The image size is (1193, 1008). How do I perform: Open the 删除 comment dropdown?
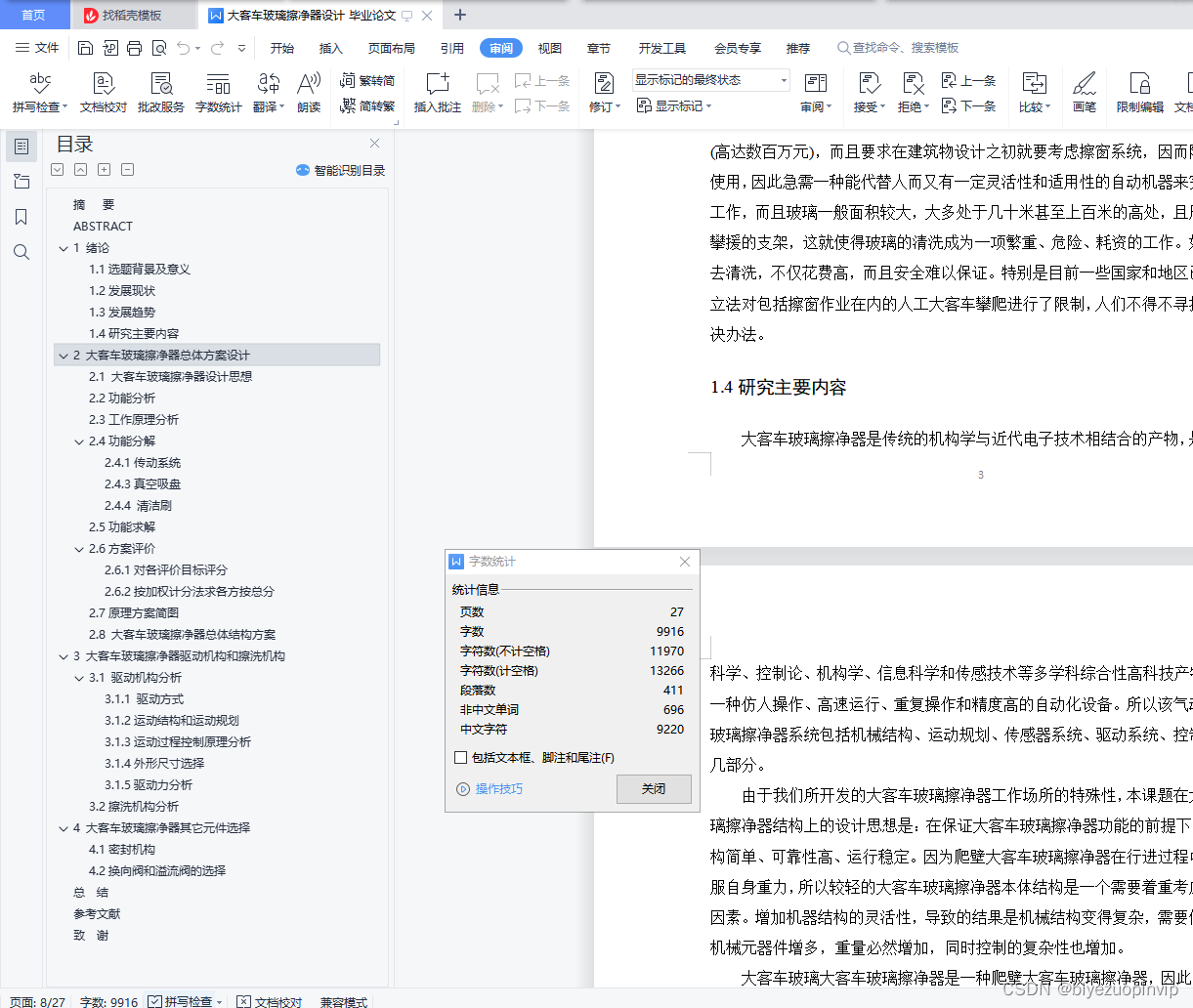(x=488, y=93)
